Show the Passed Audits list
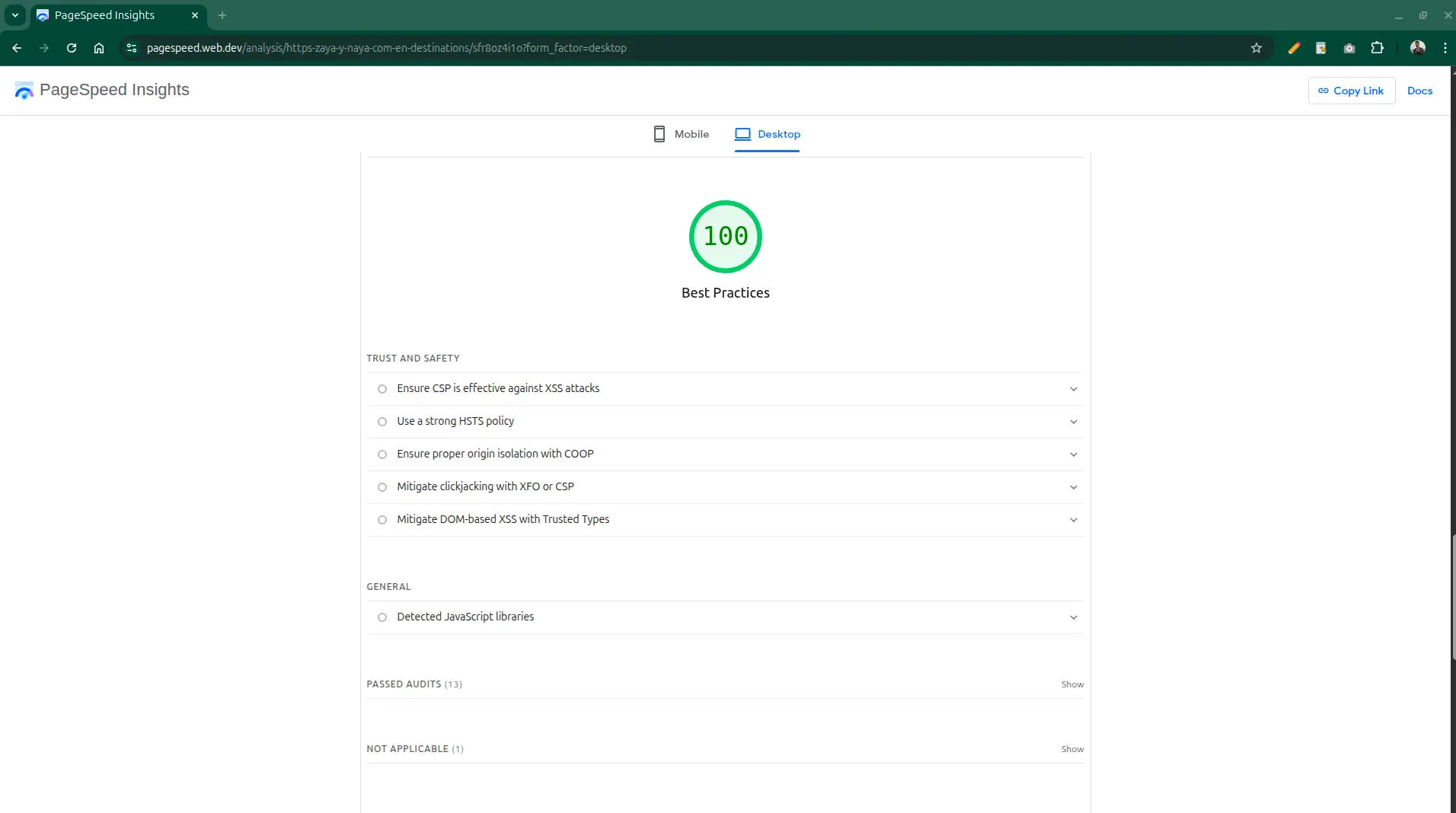 pyautogui.click(x=1072, y=684)
